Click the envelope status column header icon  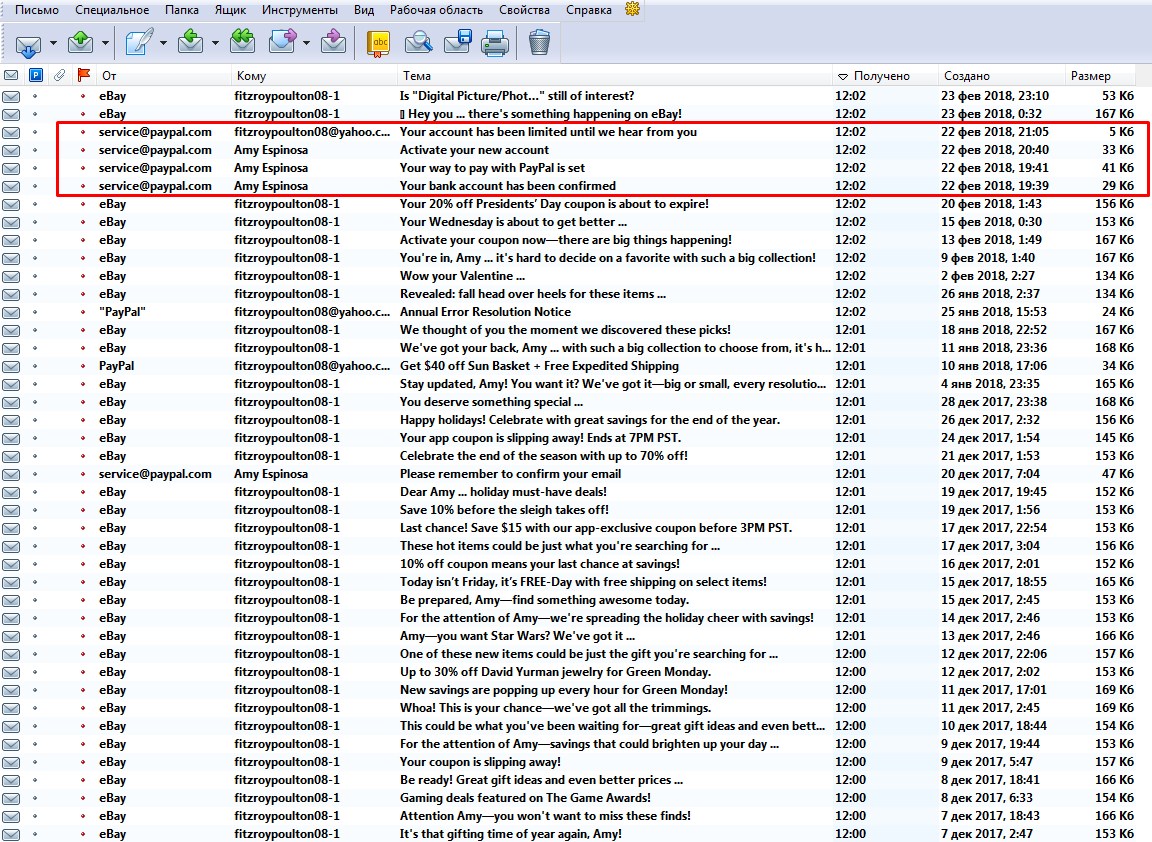click(11, 75)
